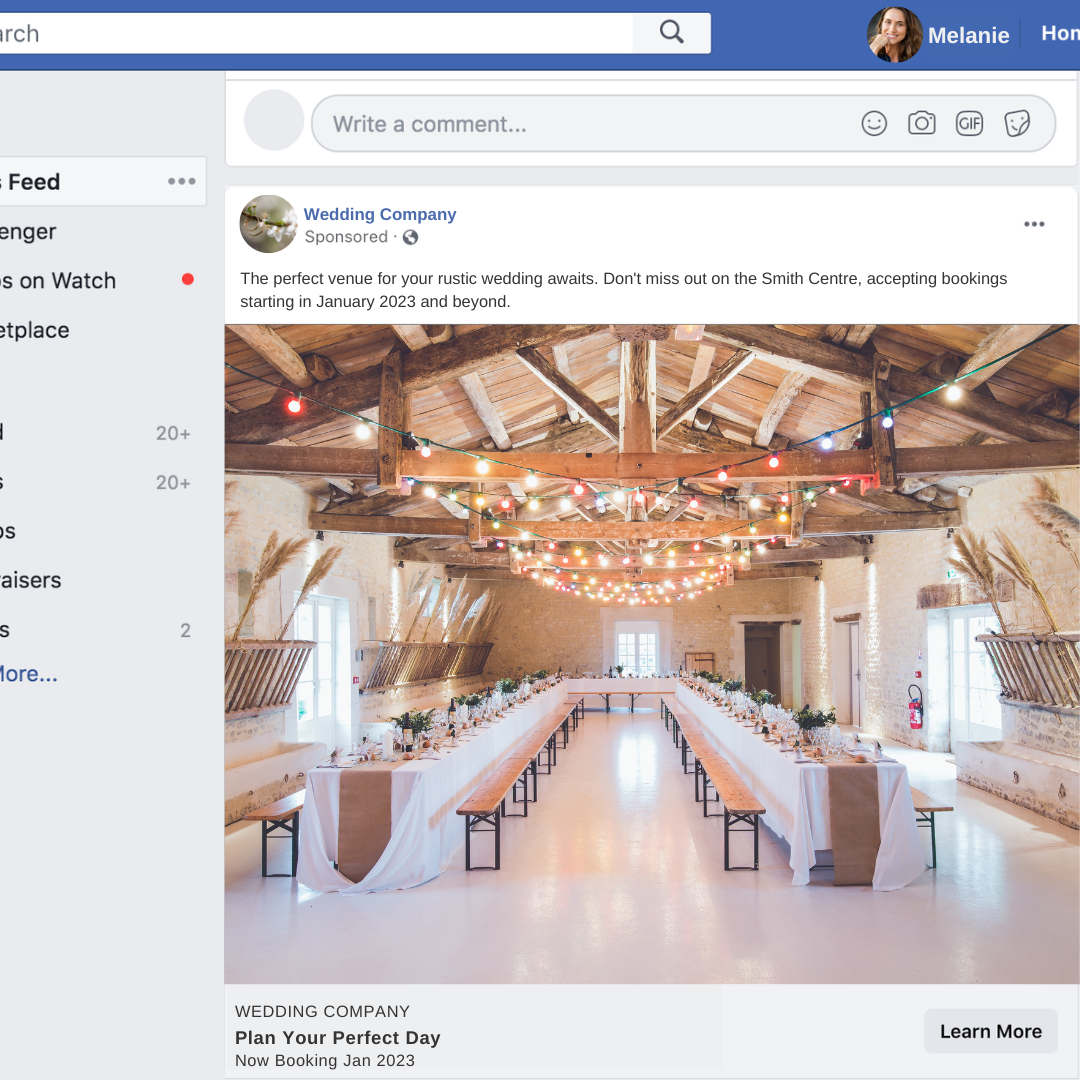Open Messenger from the sidebar
The image size is (1080, 1080).
coord(27,231)
